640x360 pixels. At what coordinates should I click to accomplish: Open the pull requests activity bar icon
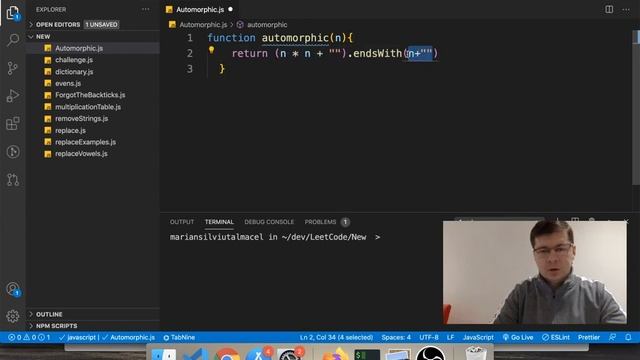[x=13, y=180]
